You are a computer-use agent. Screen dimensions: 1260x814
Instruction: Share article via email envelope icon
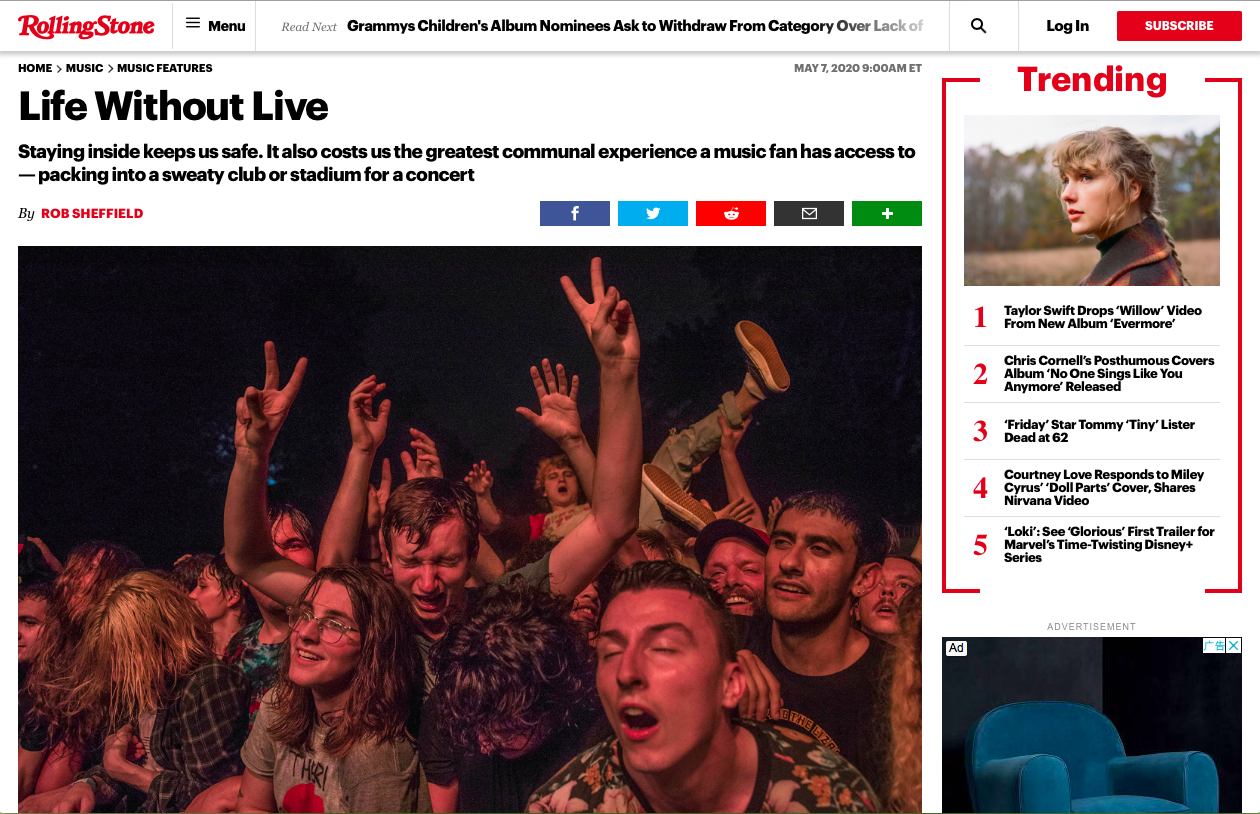[x=809, y=213]
